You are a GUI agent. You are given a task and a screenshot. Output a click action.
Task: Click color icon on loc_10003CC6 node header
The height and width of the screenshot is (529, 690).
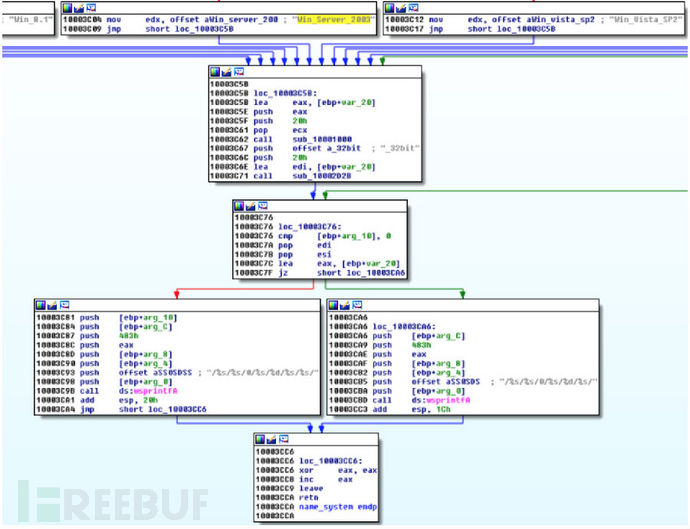tap(261, 438)
